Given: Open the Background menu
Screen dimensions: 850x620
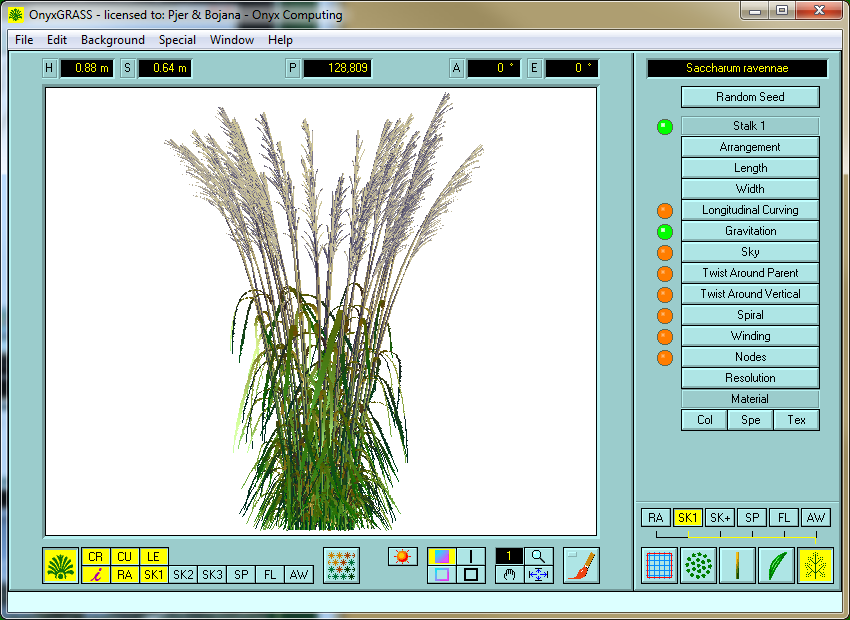Looking at the screenshot, I should 113,40.
